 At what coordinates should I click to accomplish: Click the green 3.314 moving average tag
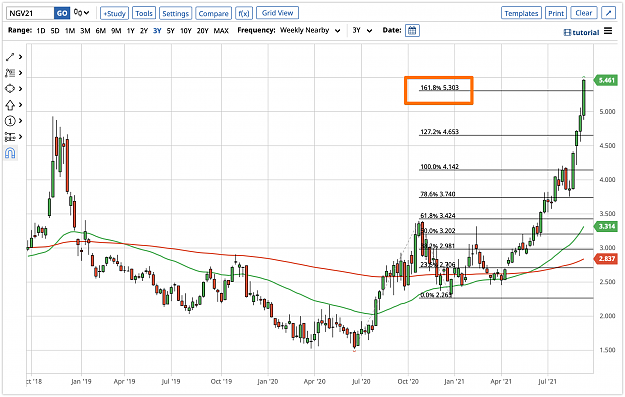pyautogui.click(x=605, y=226)
